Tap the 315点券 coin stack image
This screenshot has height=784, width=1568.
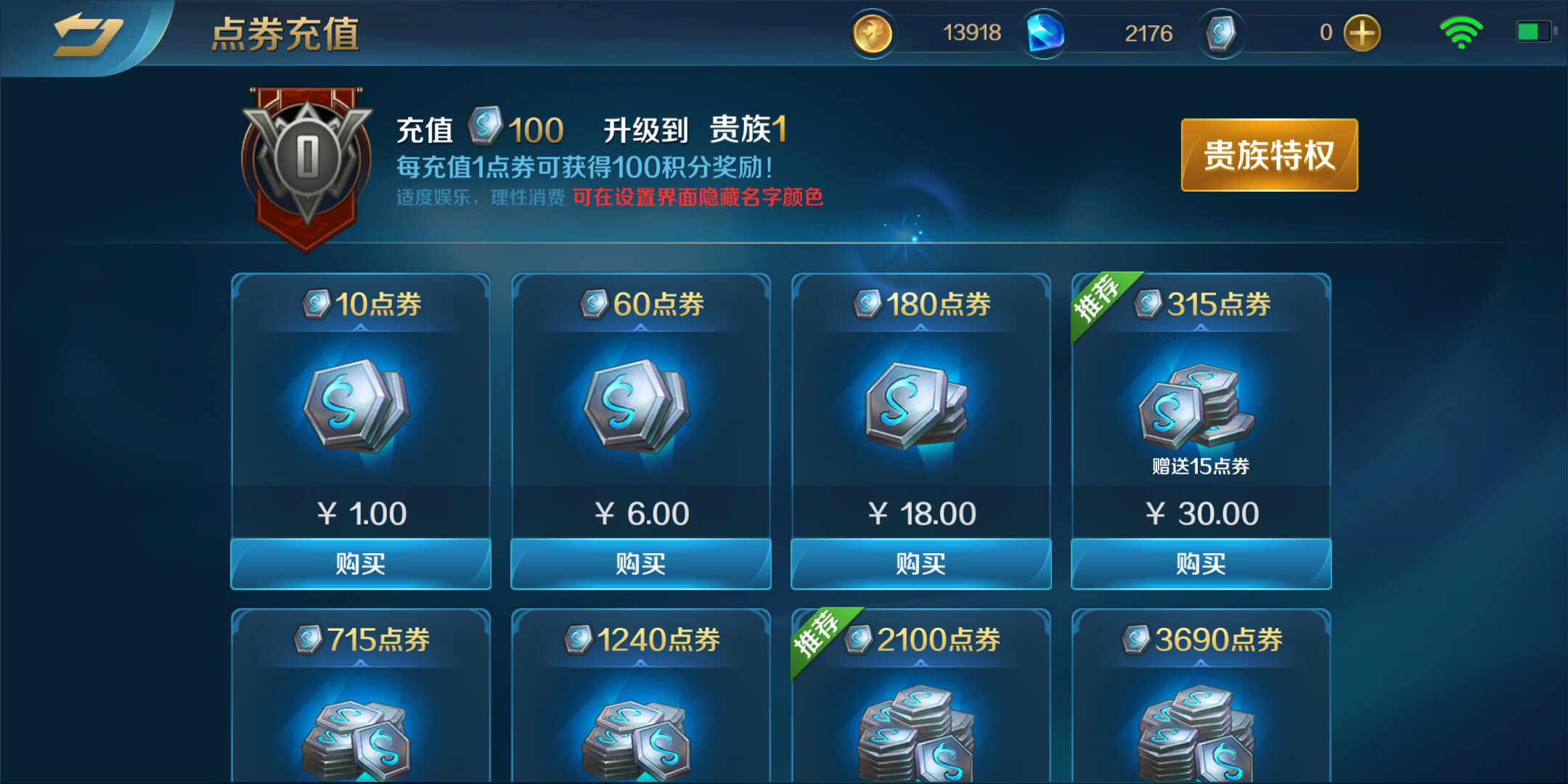coord(1196,407)
